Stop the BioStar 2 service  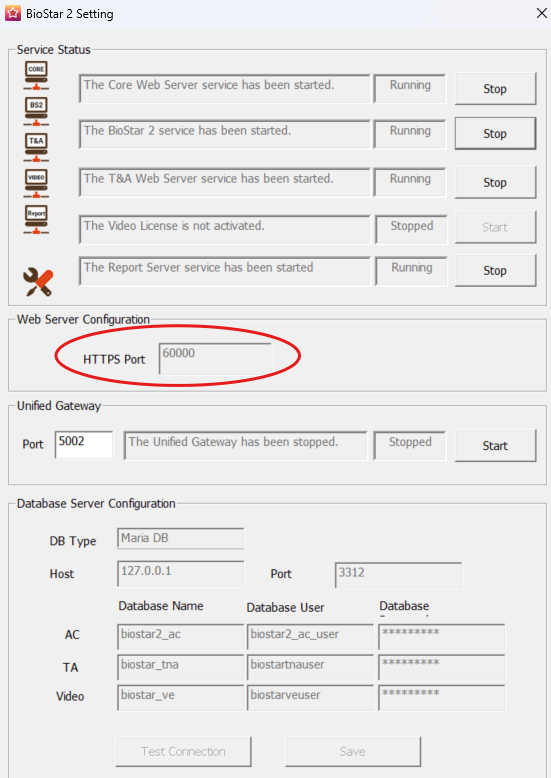(x=495, y=133)
